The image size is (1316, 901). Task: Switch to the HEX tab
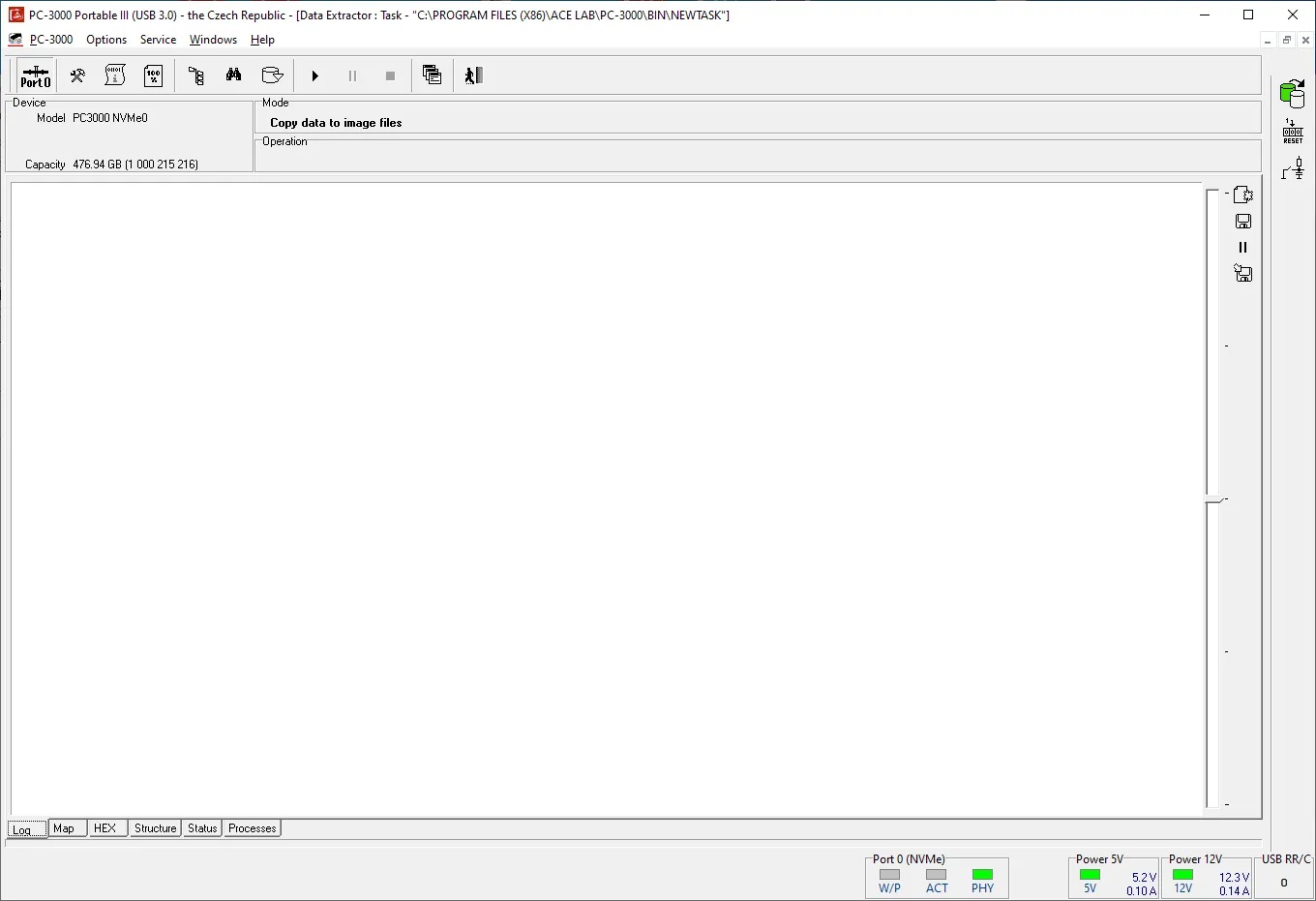[x=105, y=828]
